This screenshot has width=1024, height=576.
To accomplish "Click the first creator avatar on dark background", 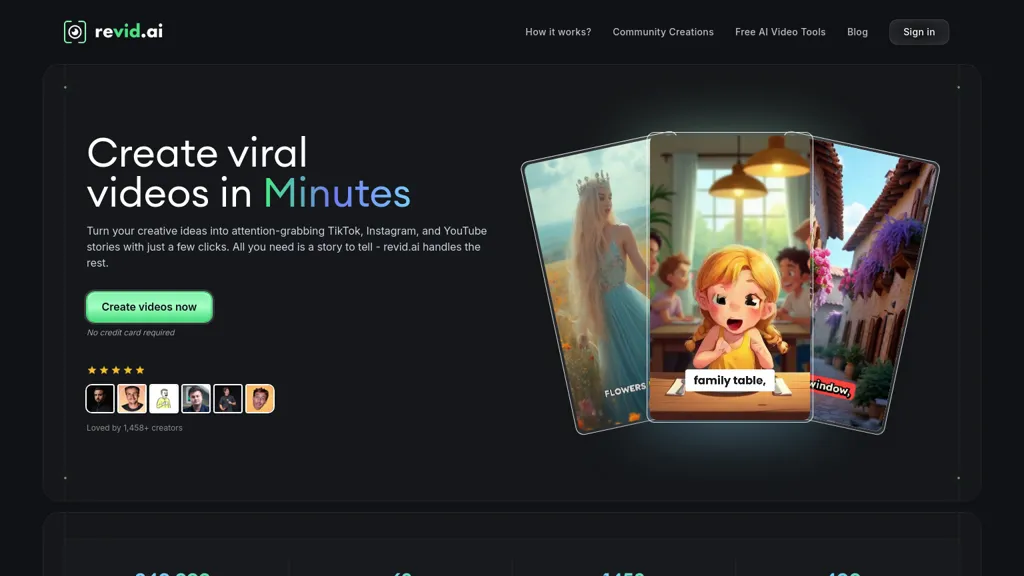I will (100, 399).
